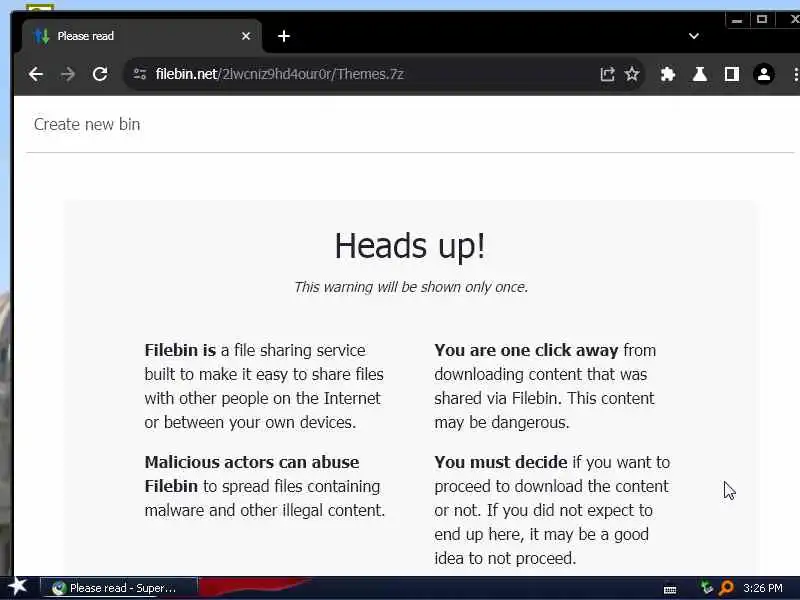Click the forward navigation arrow

coord(67,74)
